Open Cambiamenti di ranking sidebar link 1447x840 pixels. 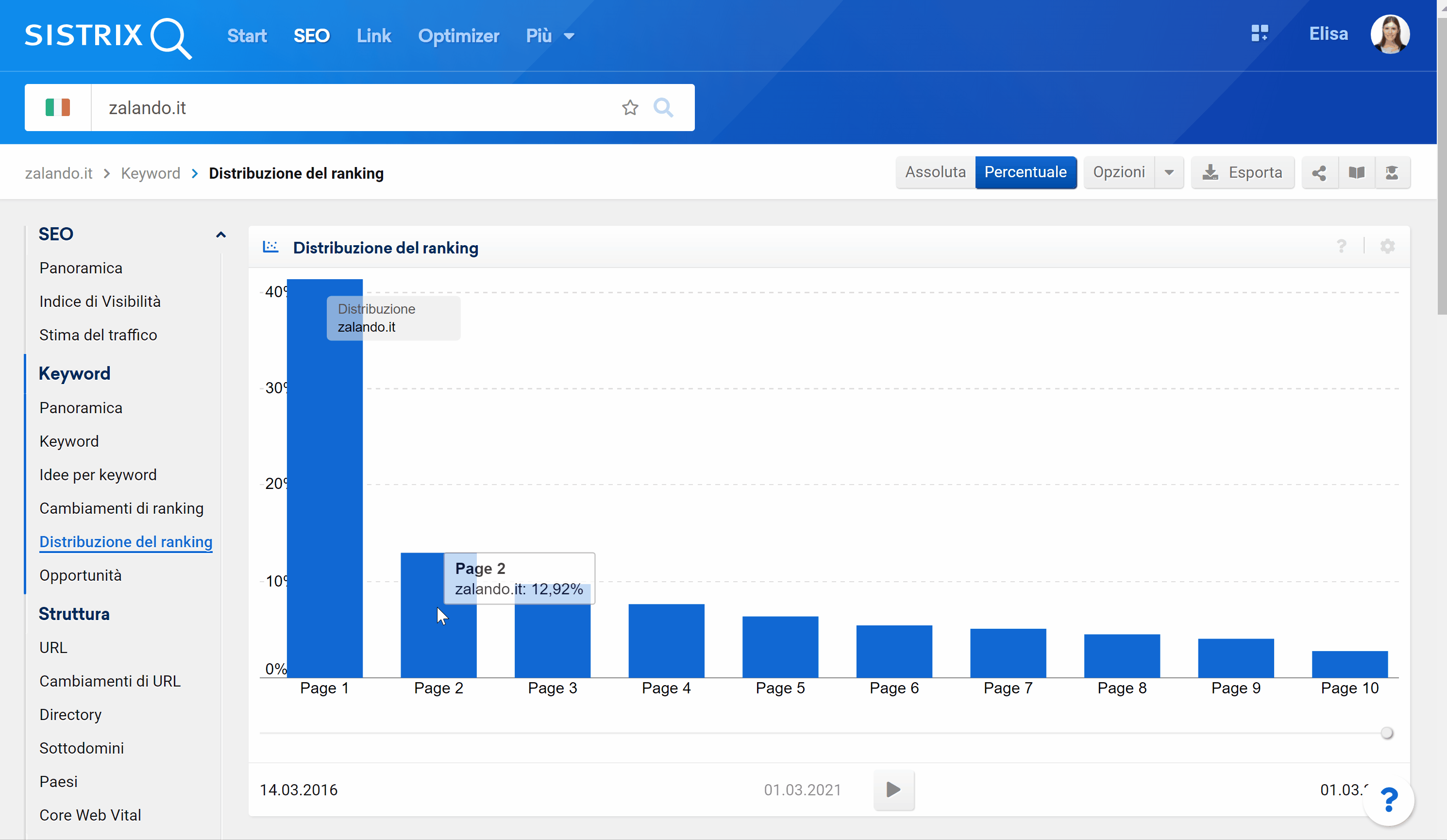coord(121,508)
